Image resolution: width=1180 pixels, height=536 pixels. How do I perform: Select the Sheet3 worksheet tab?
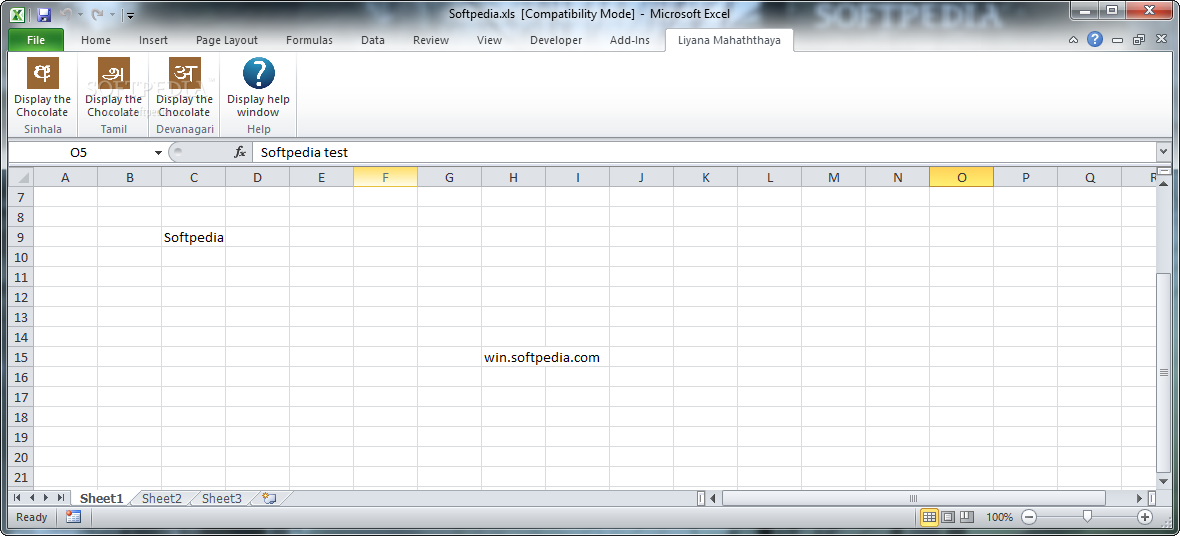(x=222, y=498)
